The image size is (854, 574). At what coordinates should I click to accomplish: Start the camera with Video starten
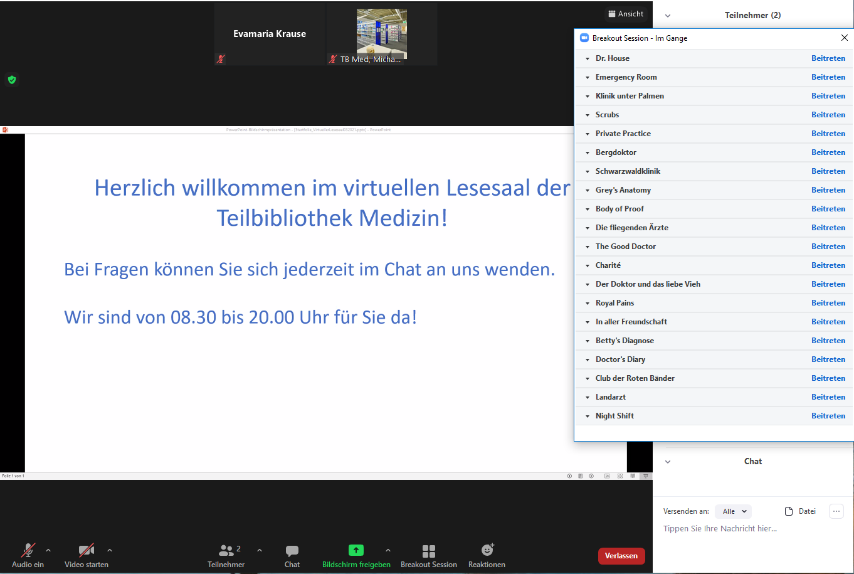tap(86, 550)
